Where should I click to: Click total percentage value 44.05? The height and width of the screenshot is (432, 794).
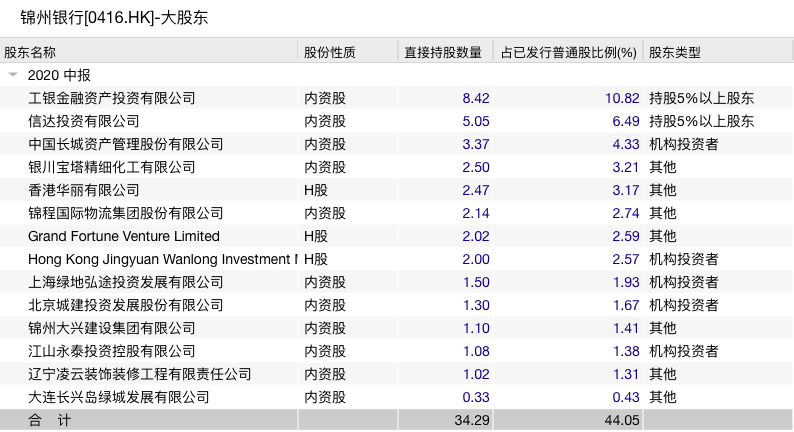point(622,420)
